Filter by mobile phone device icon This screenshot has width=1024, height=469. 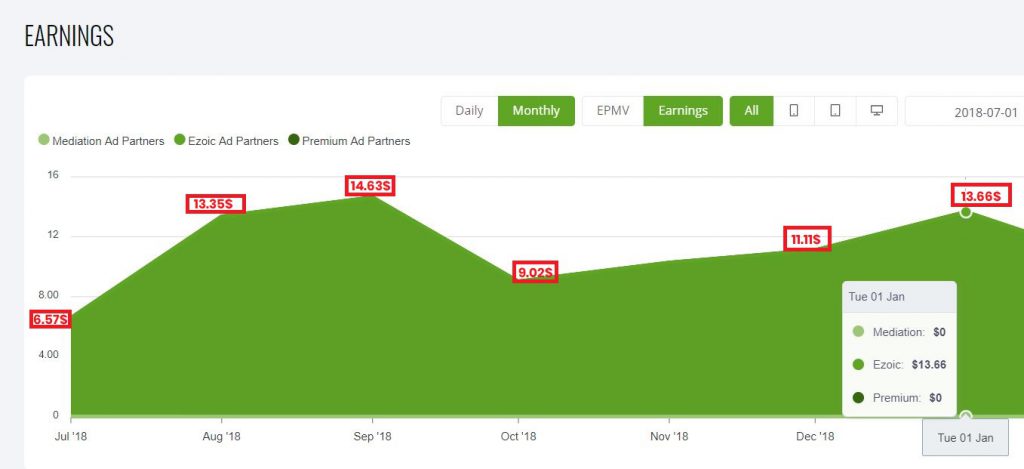coord(794,111)
